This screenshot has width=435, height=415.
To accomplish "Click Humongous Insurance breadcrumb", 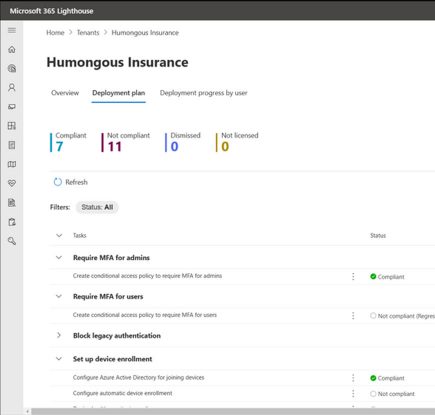I will pos(145,33).
